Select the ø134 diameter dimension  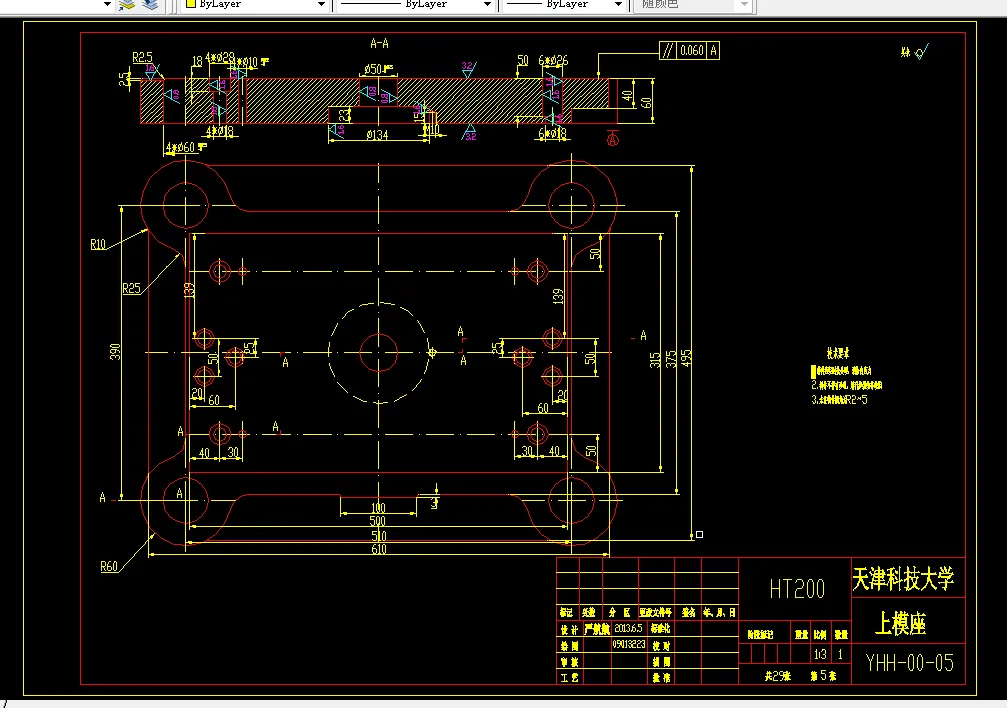click(x=377, y=135)
